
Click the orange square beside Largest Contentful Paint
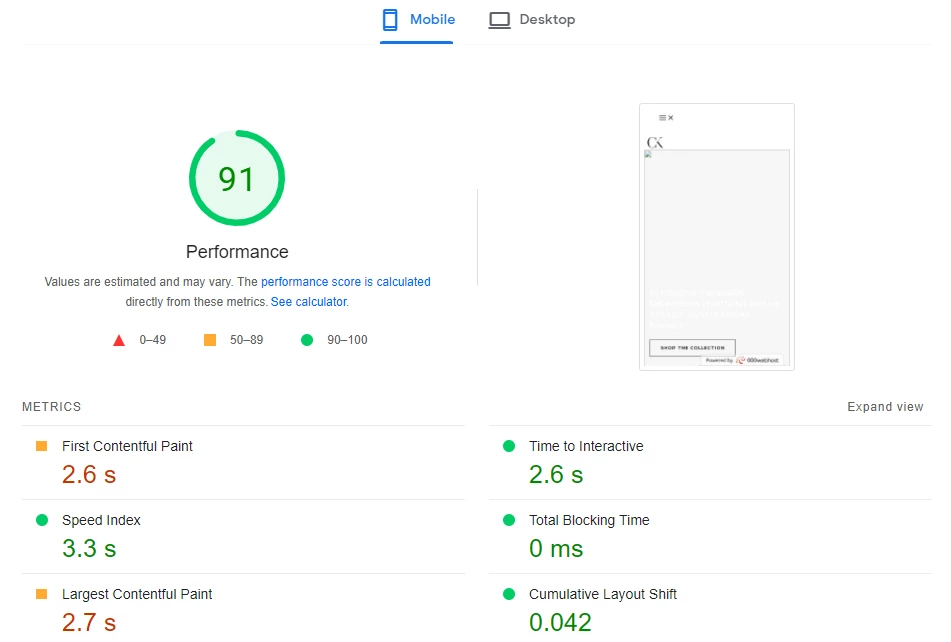pyautogui.click(x=42, y=594)
